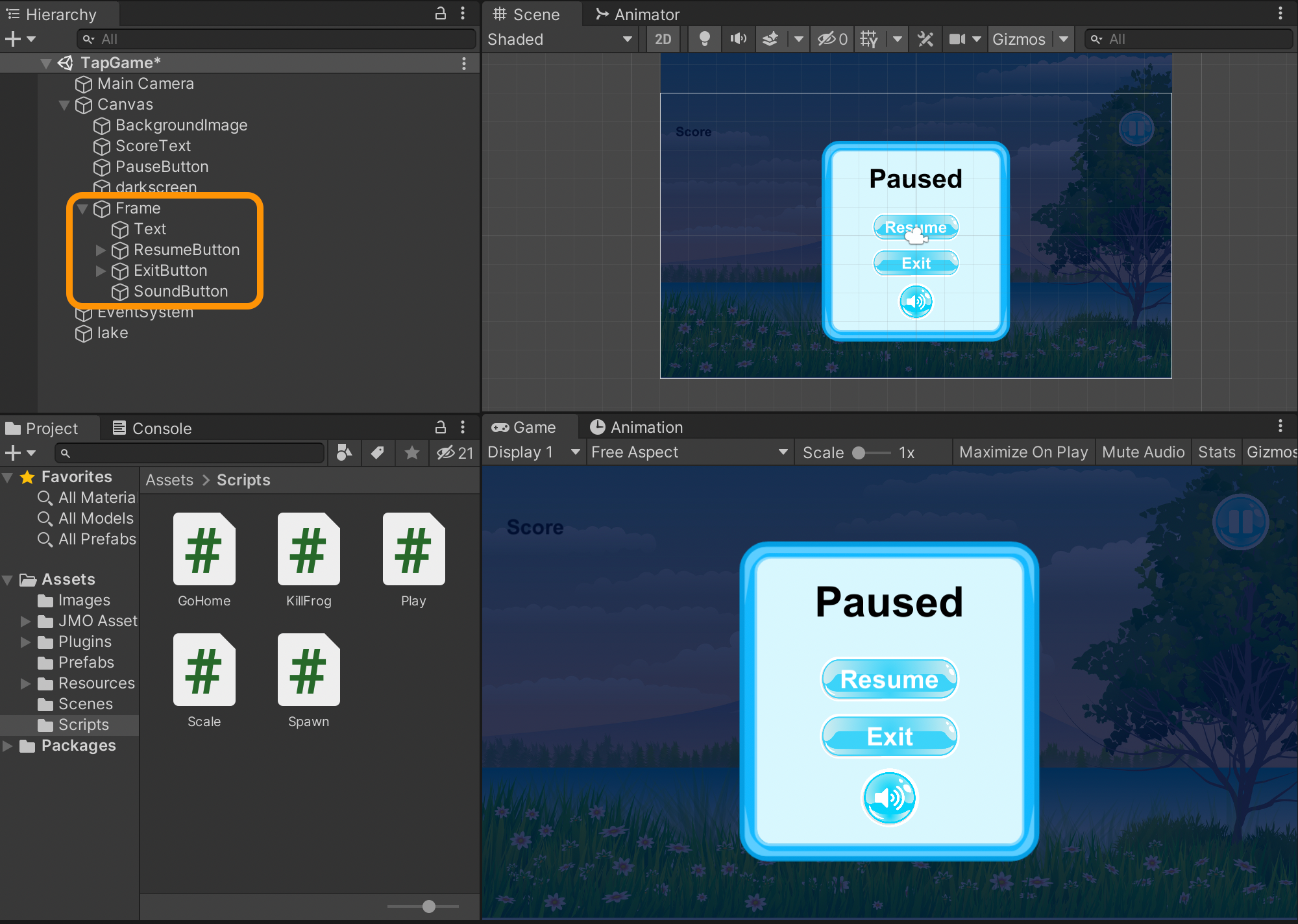Open the Free Aspect dropdown
The width and height of the screenshot is (1298, 924).
pos(689,452)
